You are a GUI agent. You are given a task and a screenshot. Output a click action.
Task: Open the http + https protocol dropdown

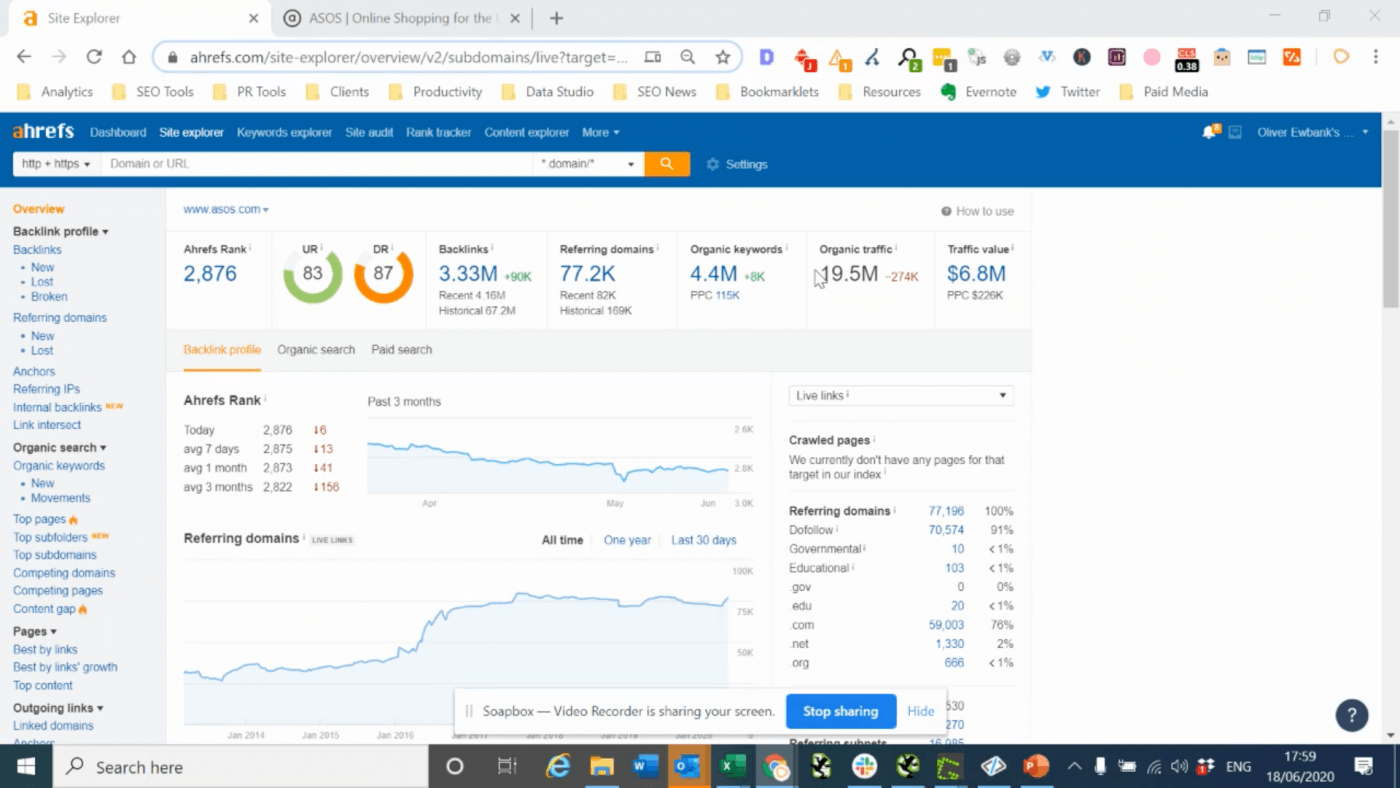point(56,164)
